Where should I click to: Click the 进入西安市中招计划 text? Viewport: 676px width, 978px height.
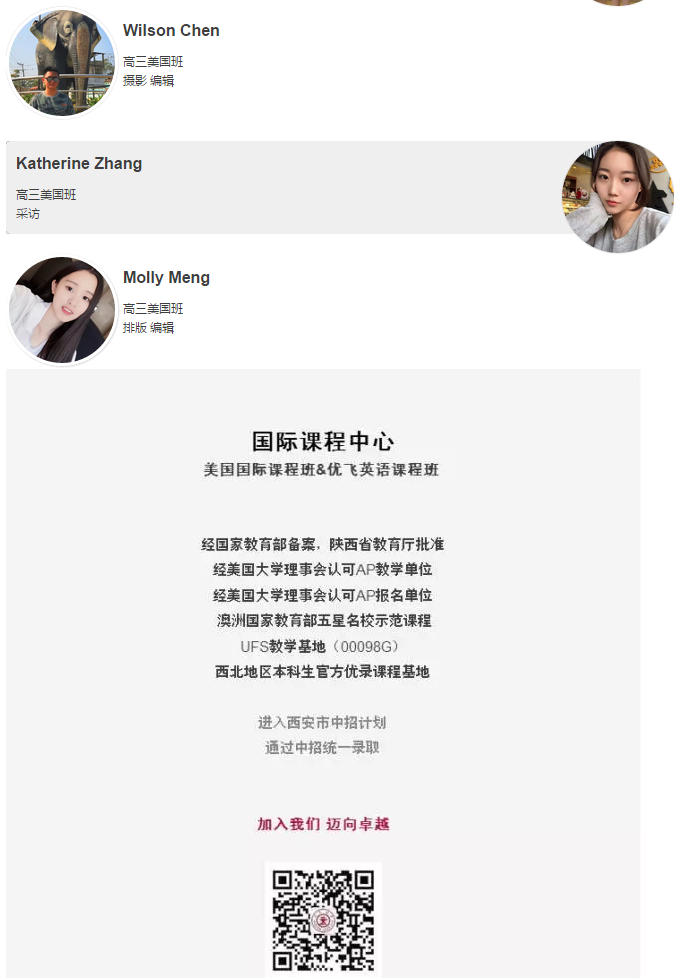coord(322,722)
